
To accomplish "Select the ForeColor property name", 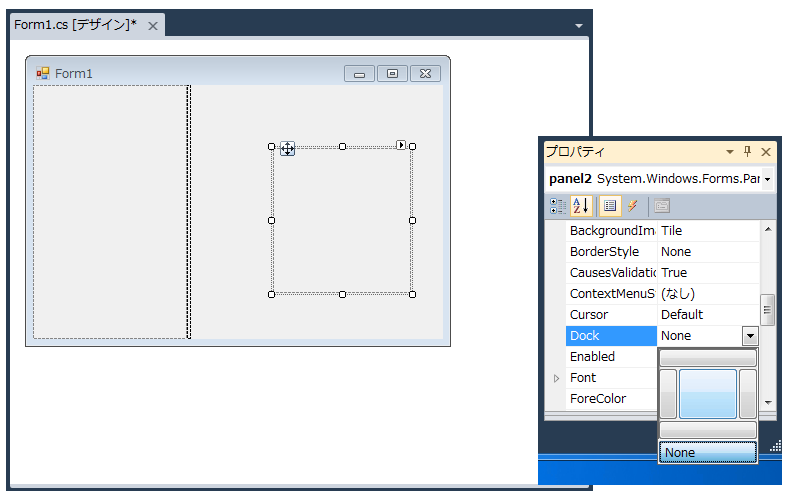I will pos(597,398).
